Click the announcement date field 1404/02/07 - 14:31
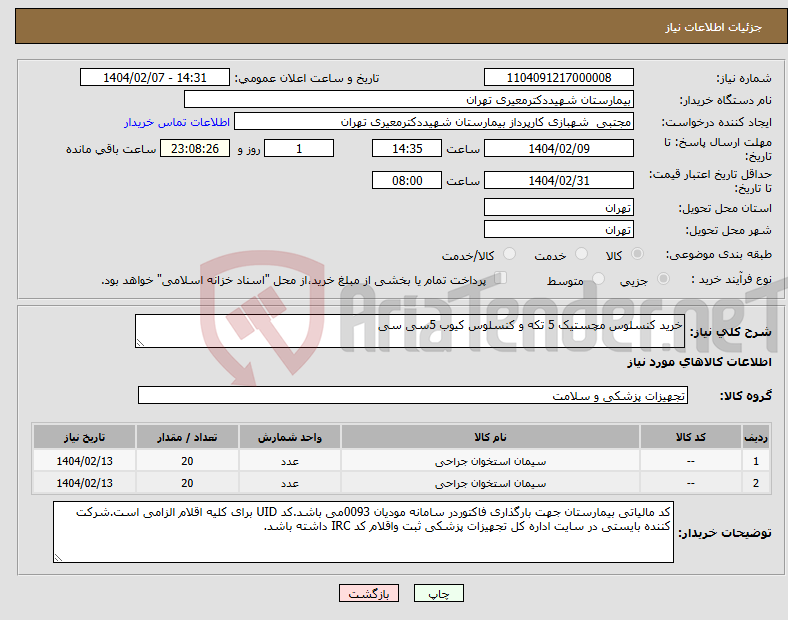The image size is (788, 620). point(155,78)
